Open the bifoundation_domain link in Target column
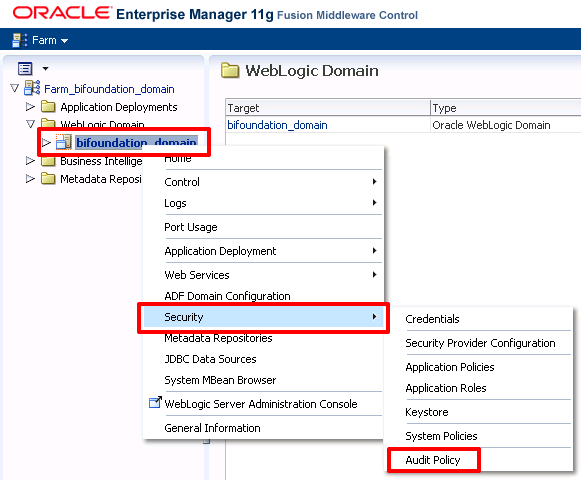The width and height of the screenshot is (581, 480). 277,125
